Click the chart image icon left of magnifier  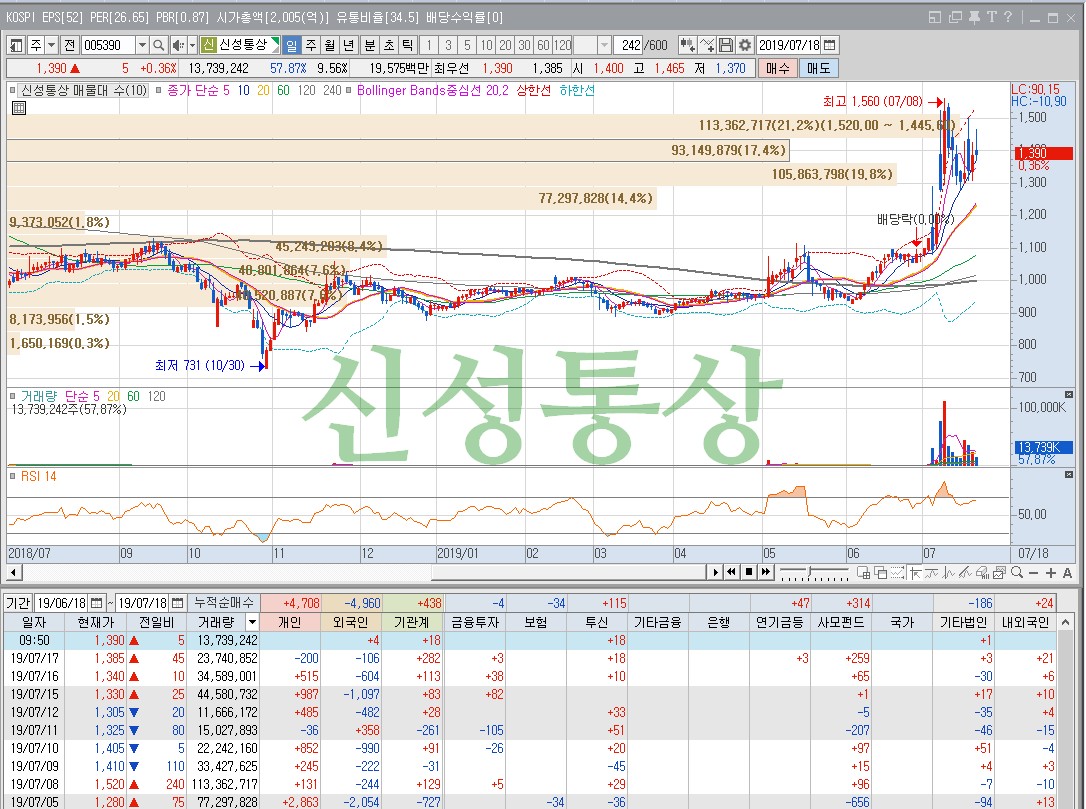coord(999,573)
